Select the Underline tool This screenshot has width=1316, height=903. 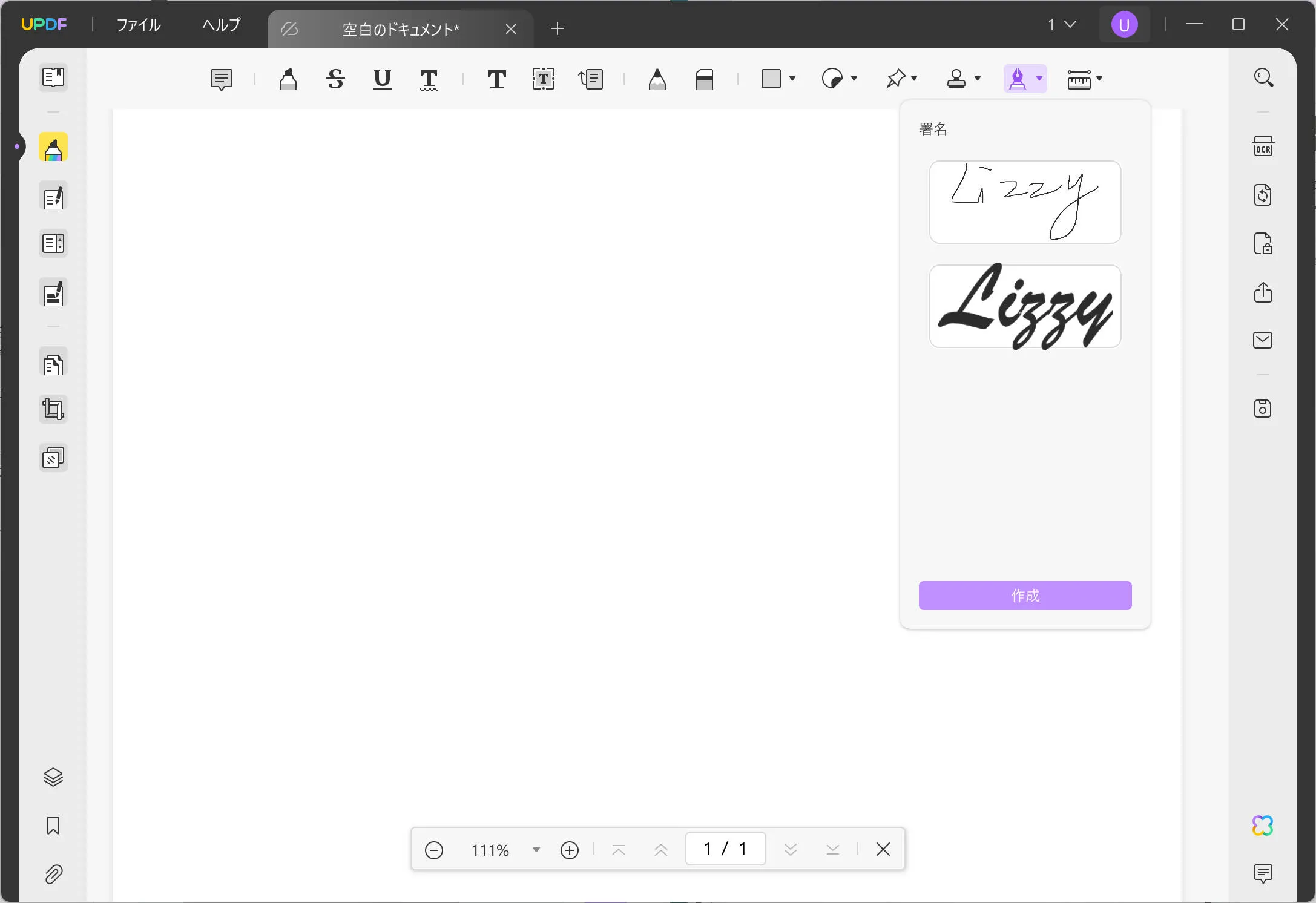coord(383,79)
